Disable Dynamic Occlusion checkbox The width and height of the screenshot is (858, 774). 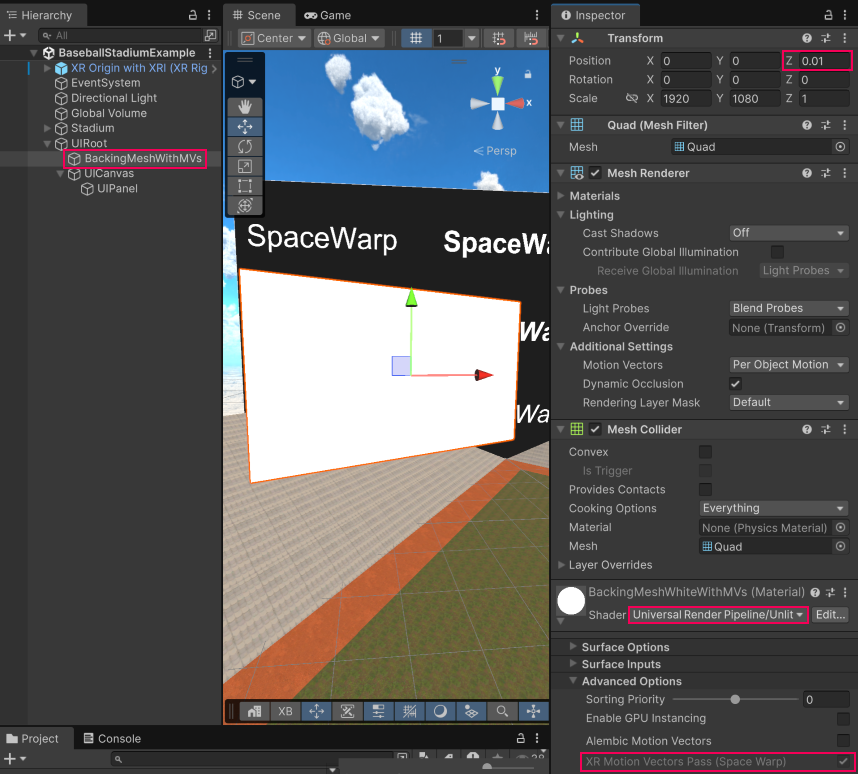tap(735, 383)
